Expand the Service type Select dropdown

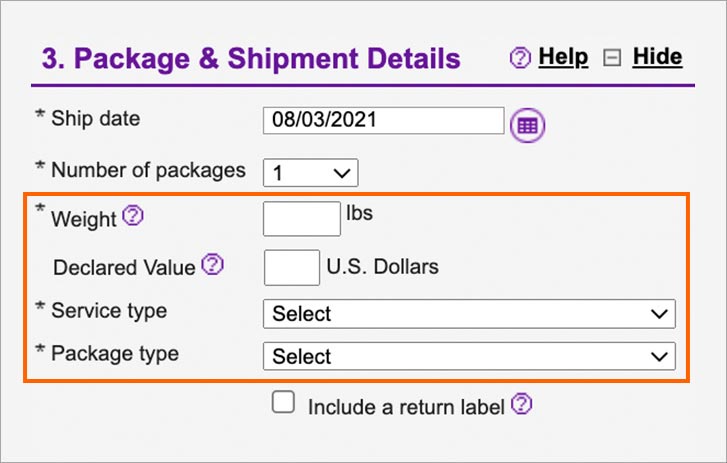[469, 314]
